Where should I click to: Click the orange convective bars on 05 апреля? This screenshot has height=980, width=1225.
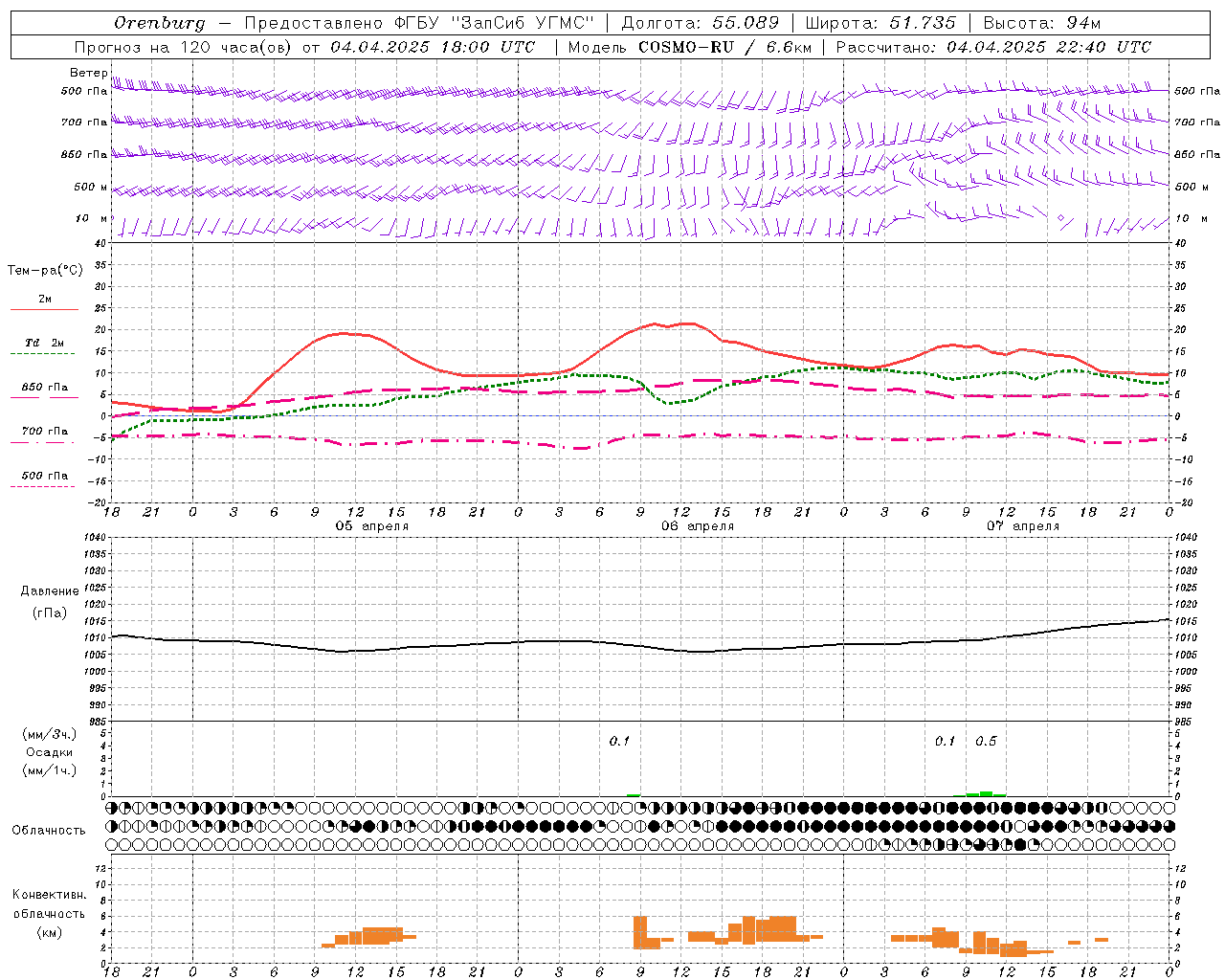[x=369, y=936]
